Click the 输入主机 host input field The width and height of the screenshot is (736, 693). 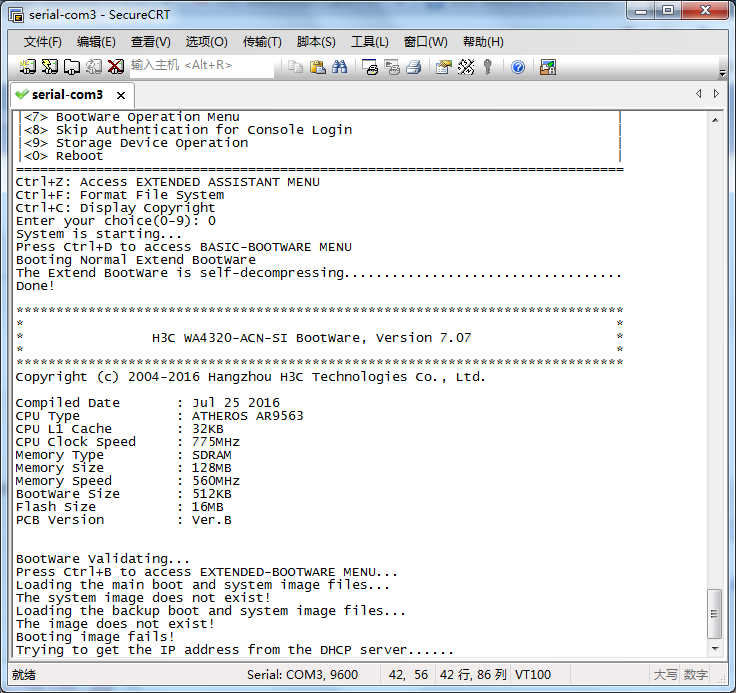pos(202,65)
